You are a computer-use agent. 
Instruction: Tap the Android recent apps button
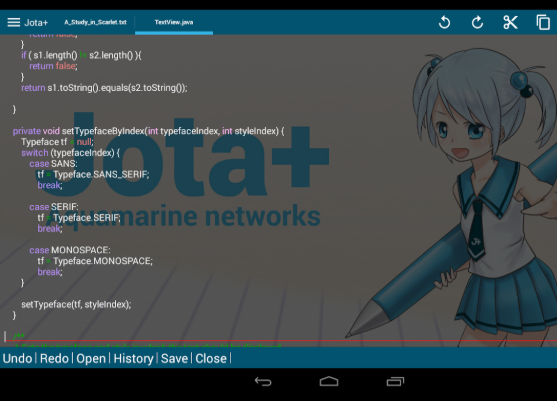(395, 381)
